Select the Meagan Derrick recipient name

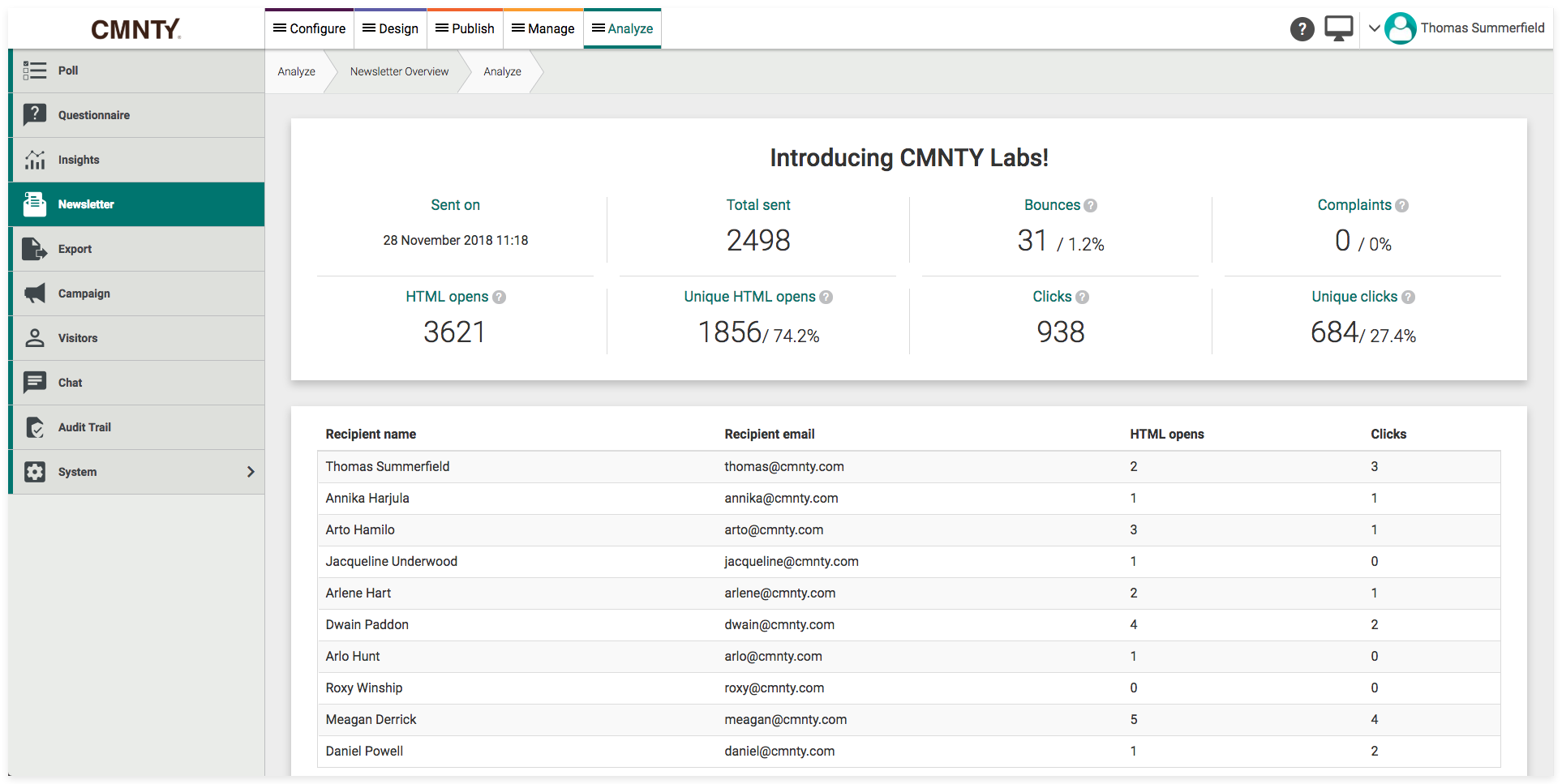click(371, 720)
